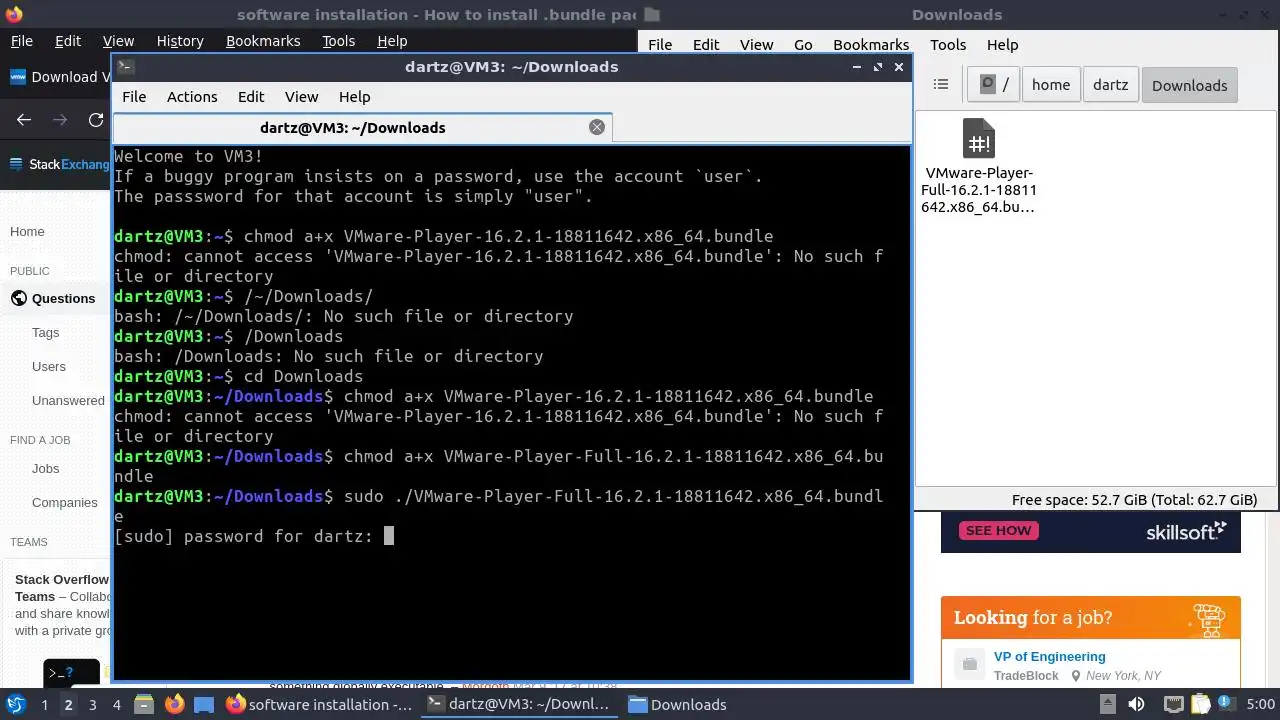The image size is (1280, 720).
Task: Open Tools menu in Downloads file manager
Action: 948,45
